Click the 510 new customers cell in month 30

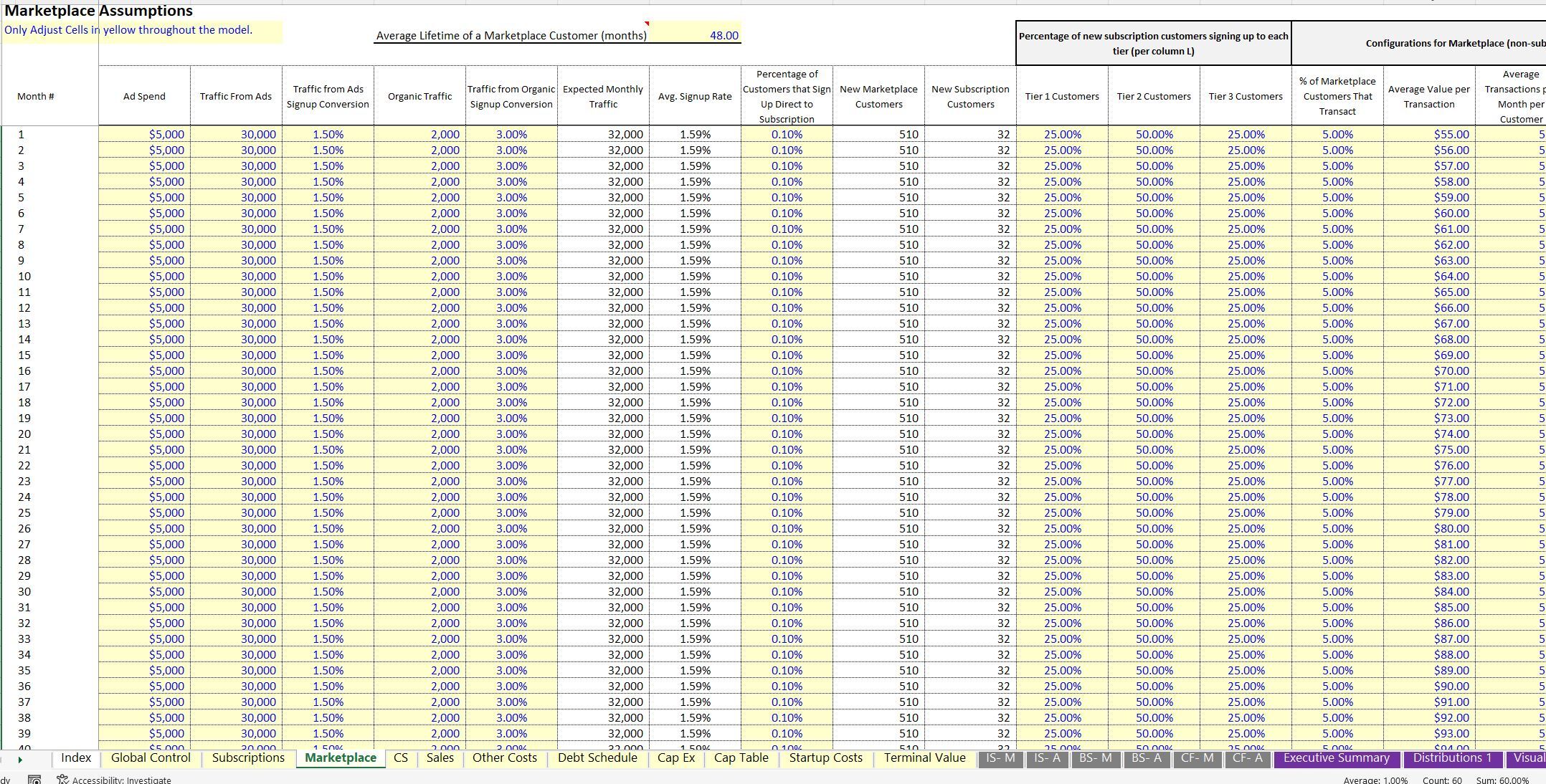click(x=878, y=591)
